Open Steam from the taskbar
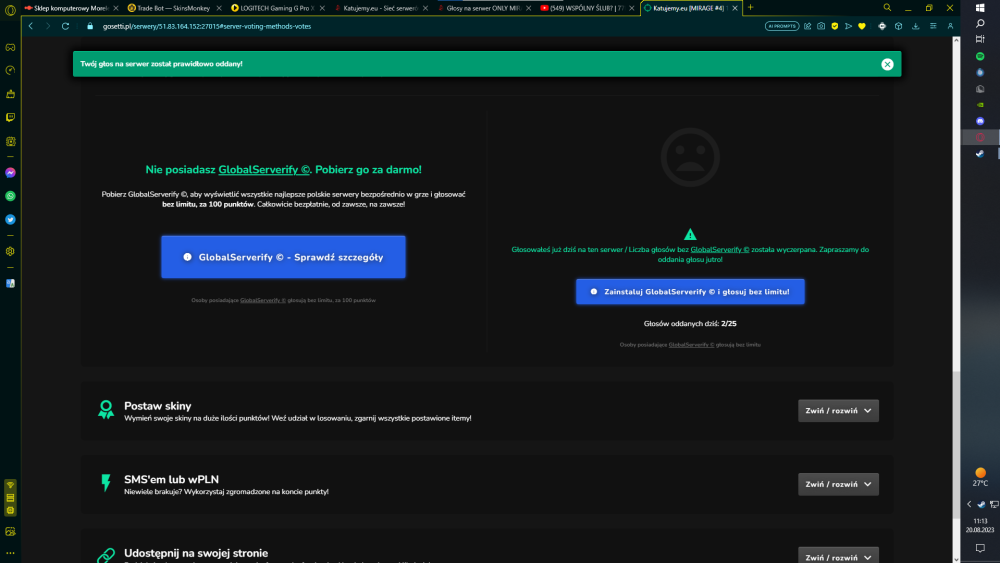The image size is (1000, 563). pos(980,154)
